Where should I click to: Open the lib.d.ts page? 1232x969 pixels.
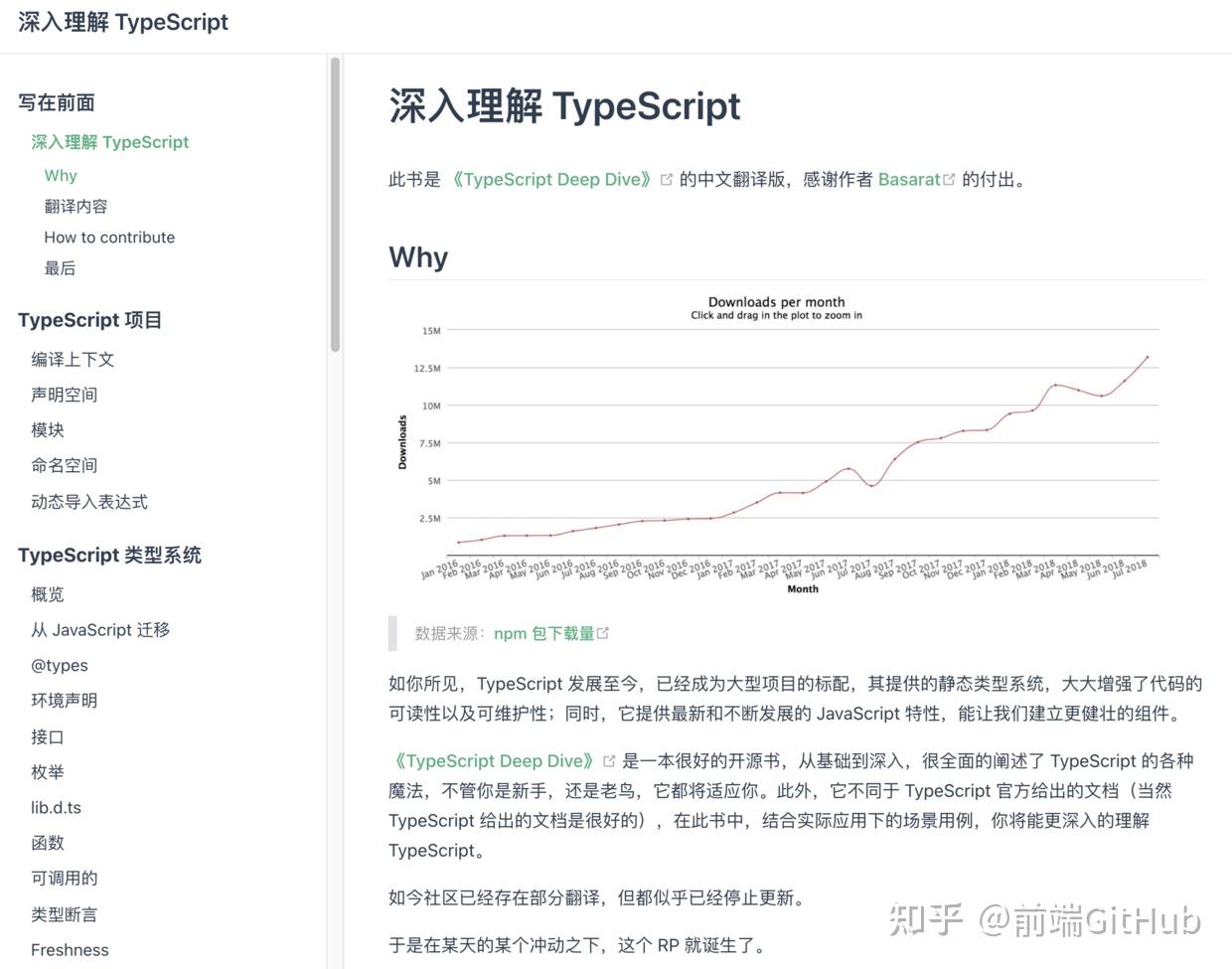(56, 808)
